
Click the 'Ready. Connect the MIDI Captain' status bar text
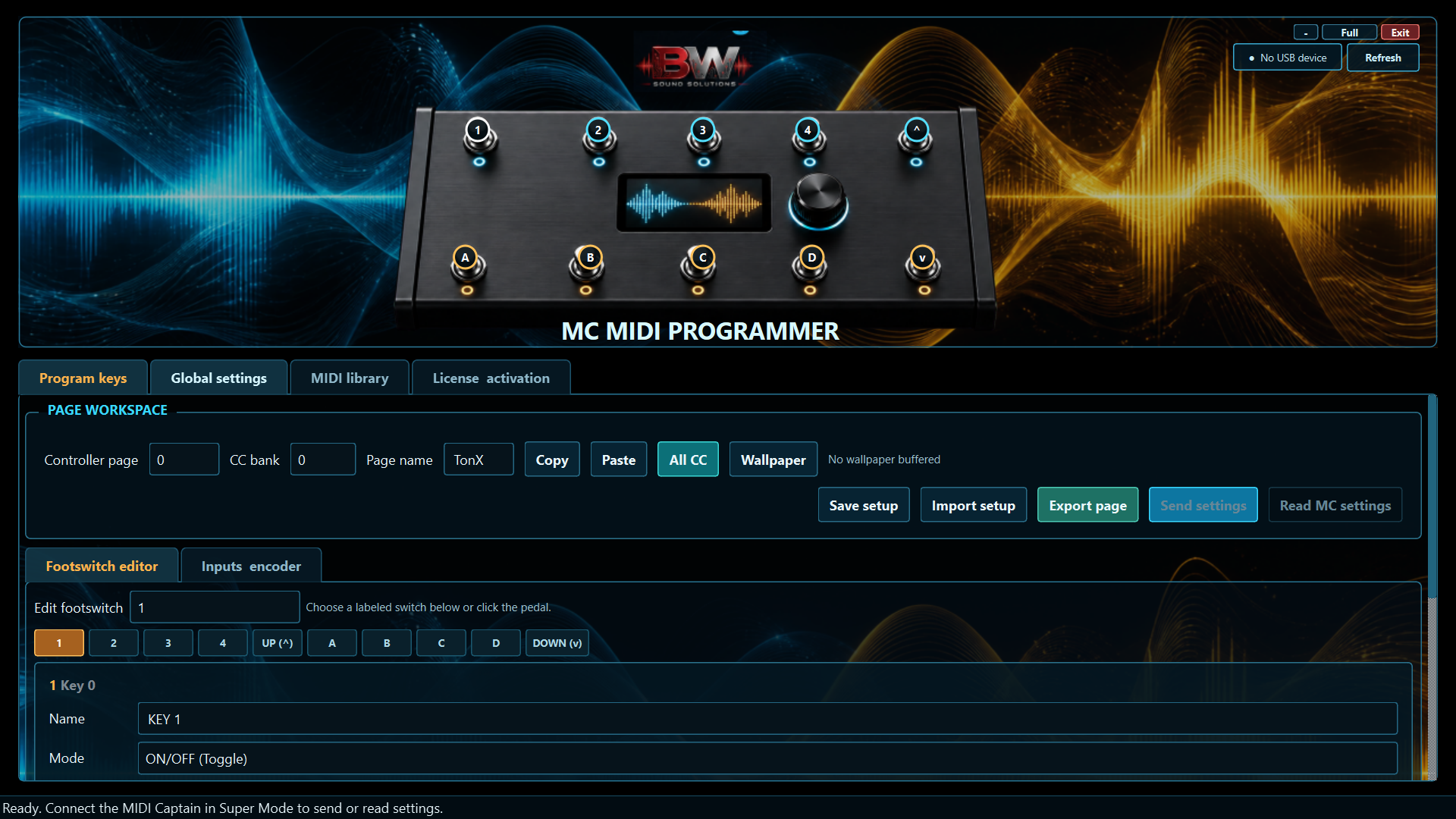click(223, 808)
